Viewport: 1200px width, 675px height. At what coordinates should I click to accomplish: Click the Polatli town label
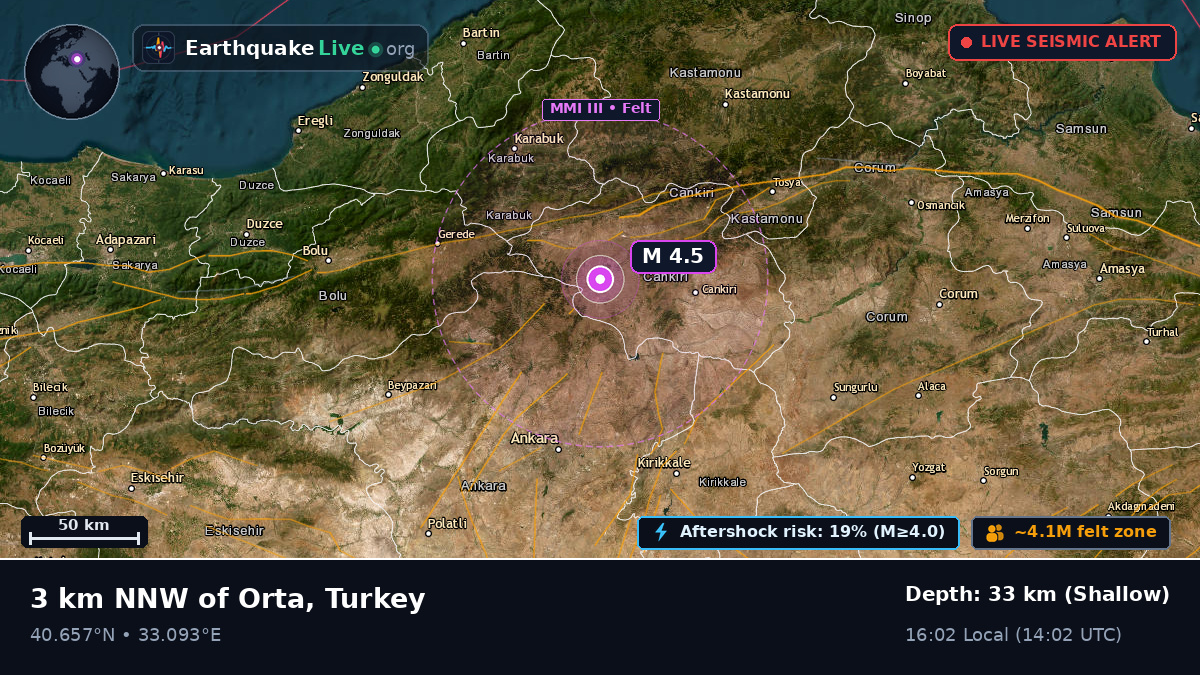click(446, 525)
